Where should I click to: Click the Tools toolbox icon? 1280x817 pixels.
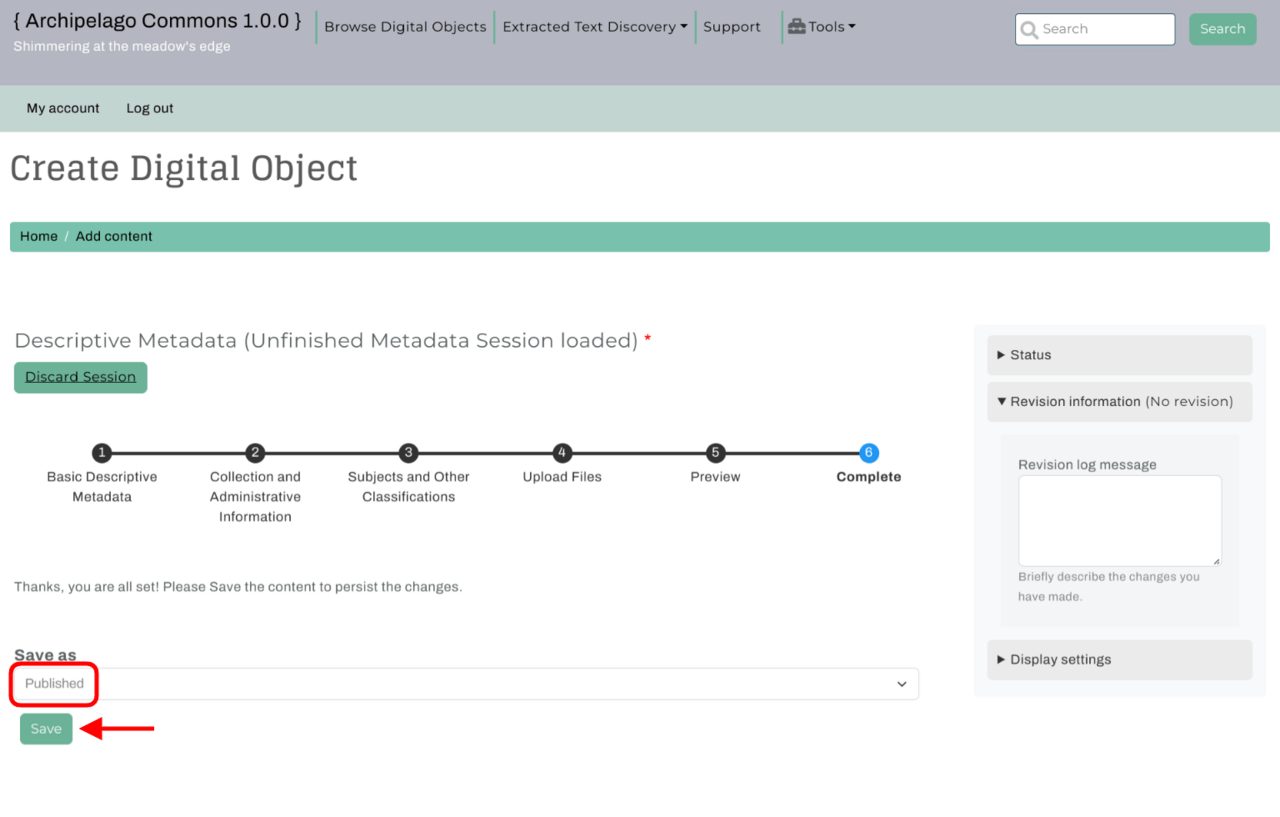click(796, 27)
